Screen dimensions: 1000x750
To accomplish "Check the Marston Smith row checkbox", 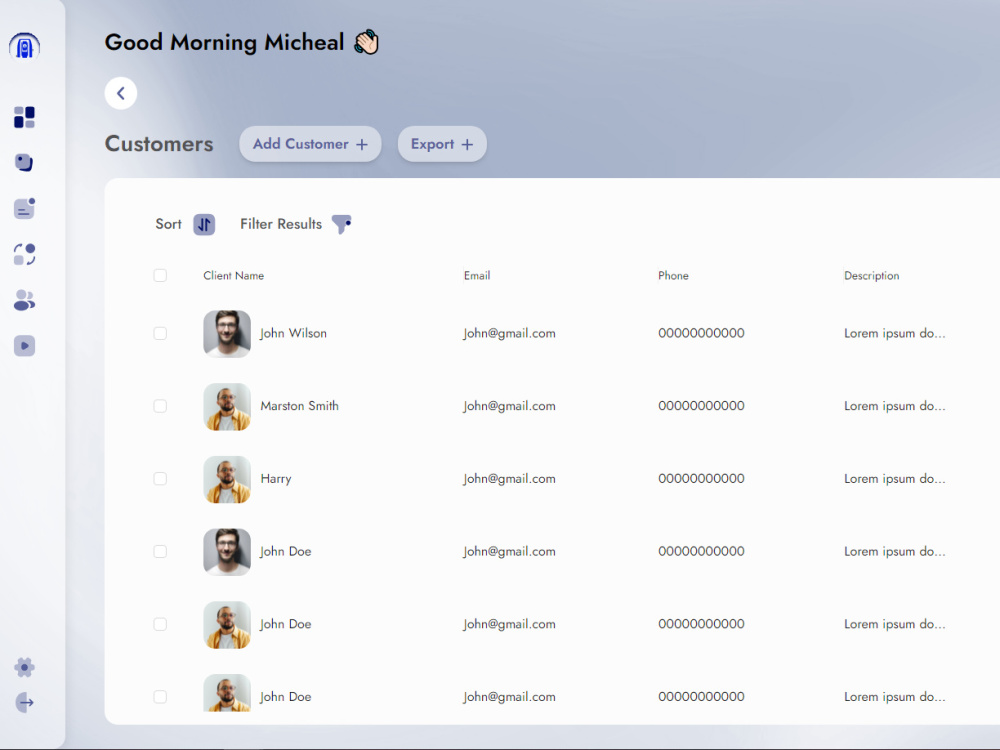I will [x=160, y=406].
